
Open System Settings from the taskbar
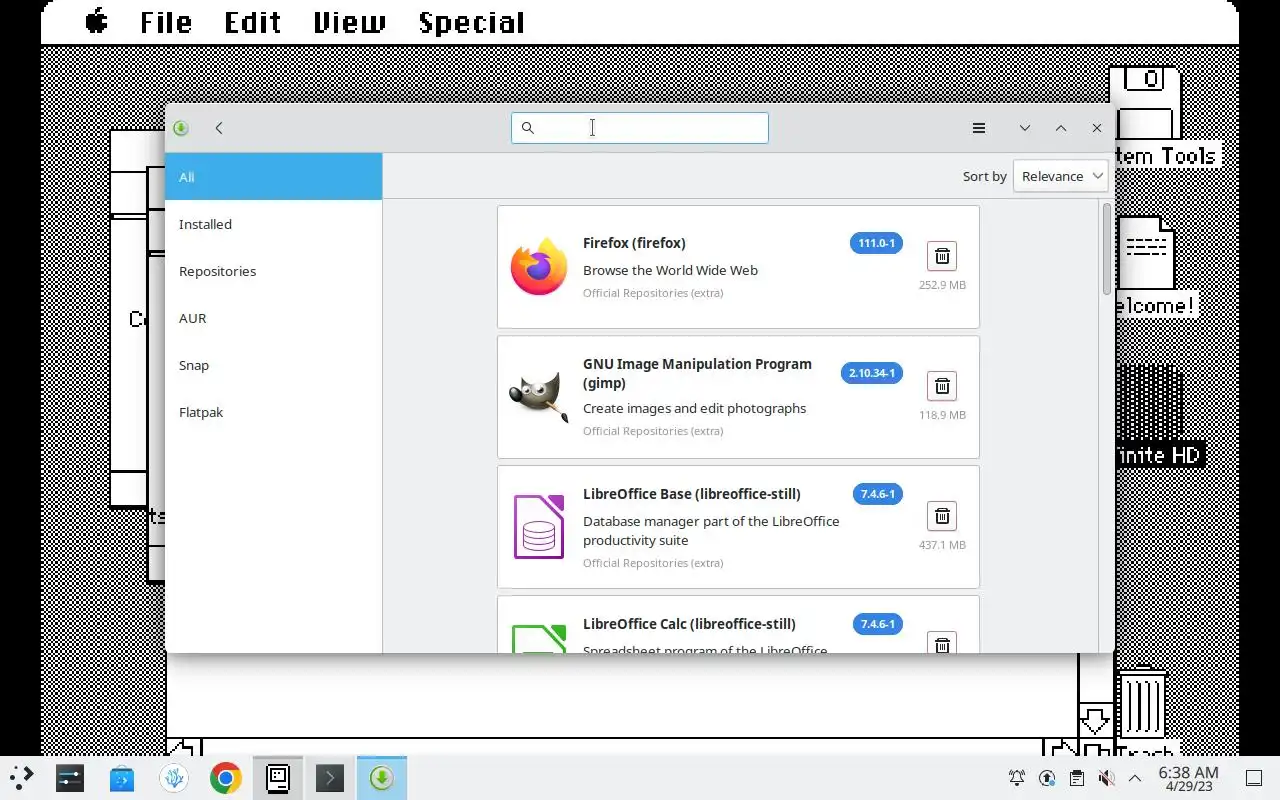click(70, 778)
